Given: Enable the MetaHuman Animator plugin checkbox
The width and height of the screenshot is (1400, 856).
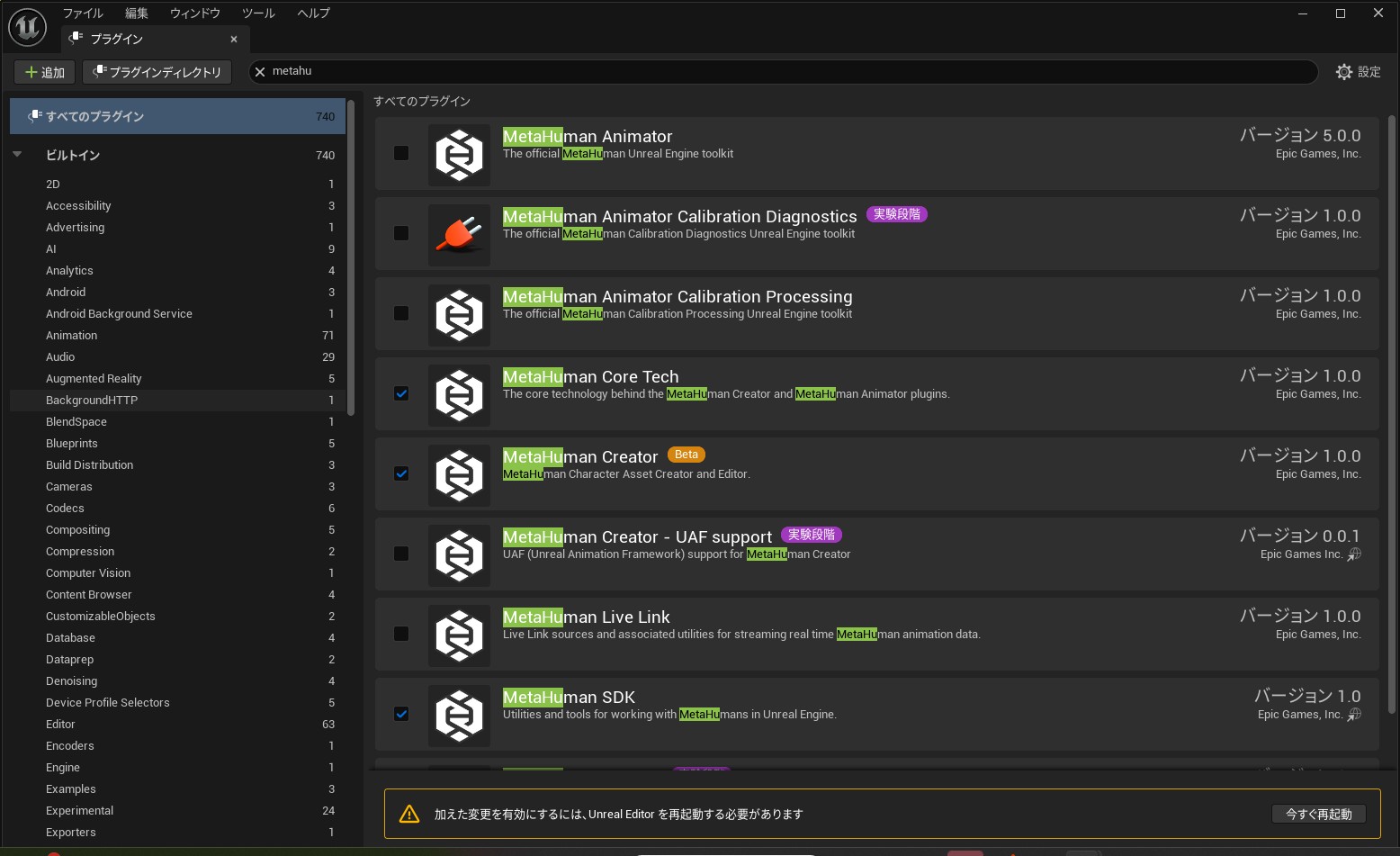Looking at the screenshot, I should coord(401,153).
